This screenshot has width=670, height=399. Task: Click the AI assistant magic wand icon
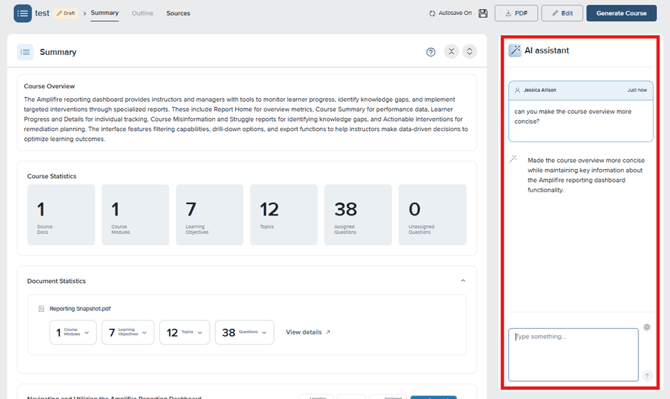(x=515, y=50)
